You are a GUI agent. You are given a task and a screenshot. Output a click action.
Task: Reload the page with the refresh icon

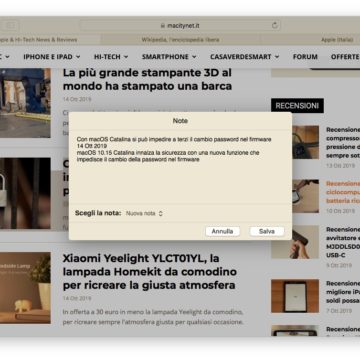coord(275,25)
